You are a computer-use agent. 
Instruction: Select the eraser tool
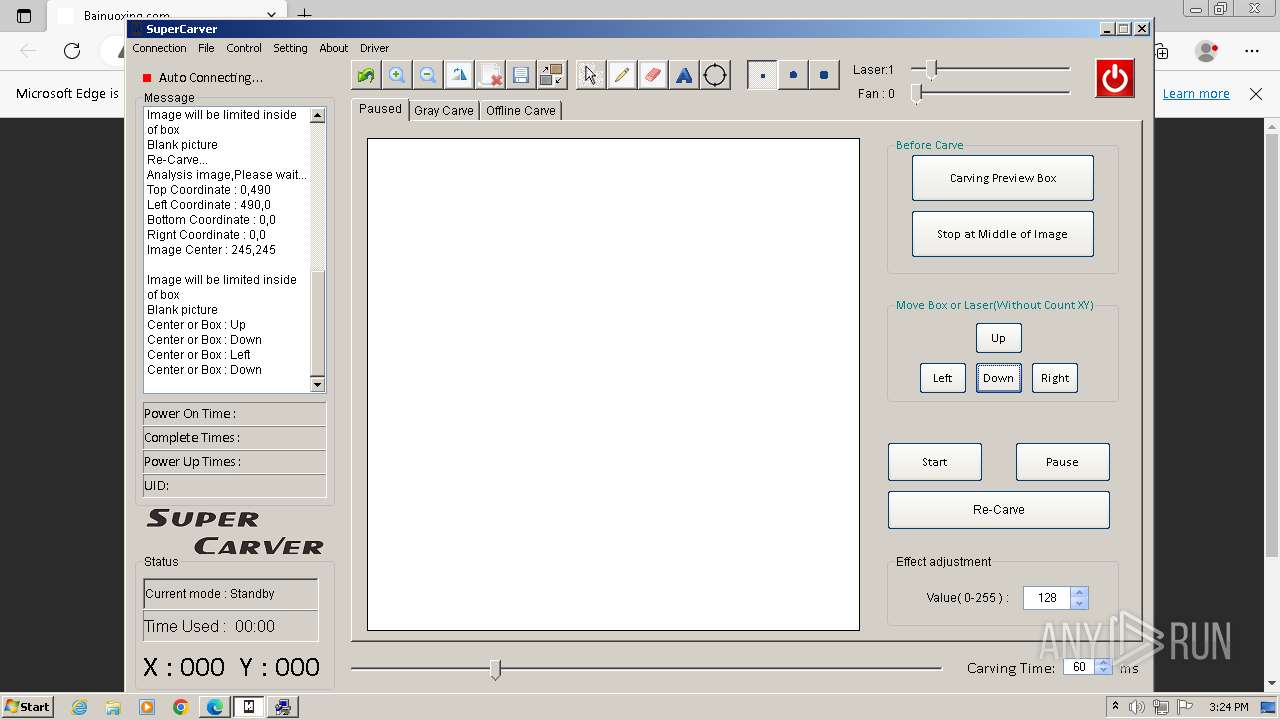(x=653, y=75)
